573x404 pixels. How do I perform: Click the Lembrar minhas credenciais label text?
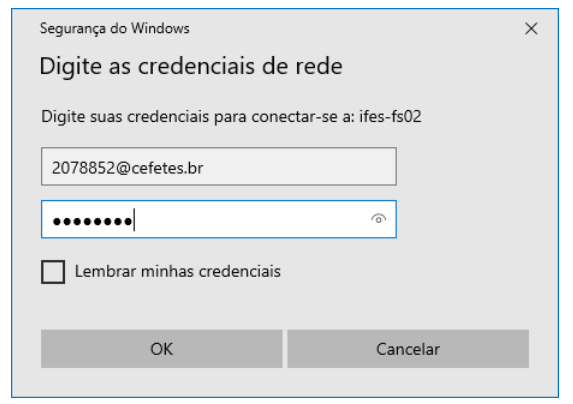click(178, 271)
